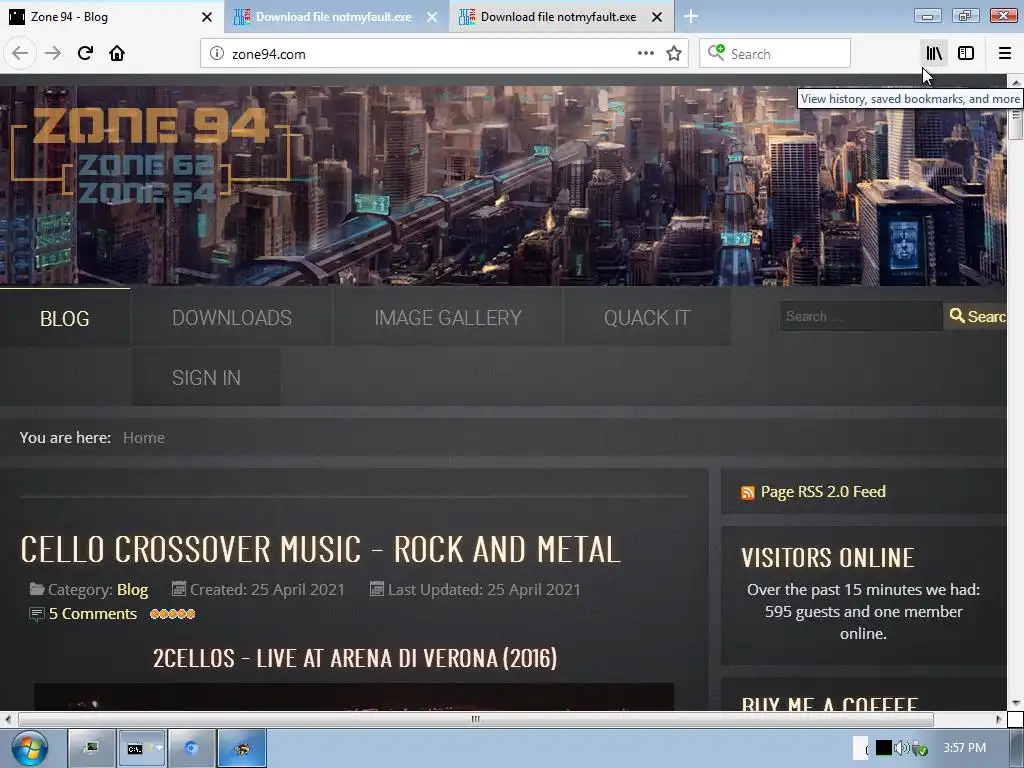Follow the Home breadcrumb link
Image resolution: width=1024 pixels, height=768 pixels.
[x=144, y=438]
